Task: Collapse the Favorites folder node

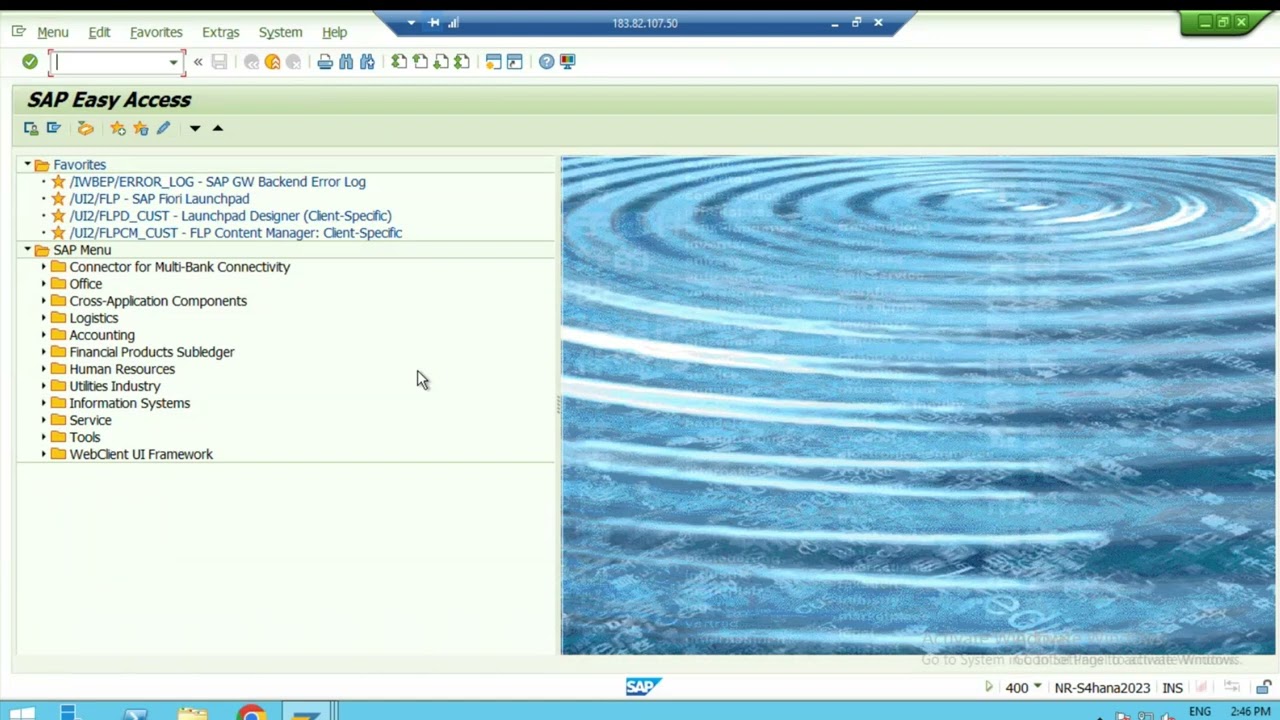Action: click(x=28, y=165)
